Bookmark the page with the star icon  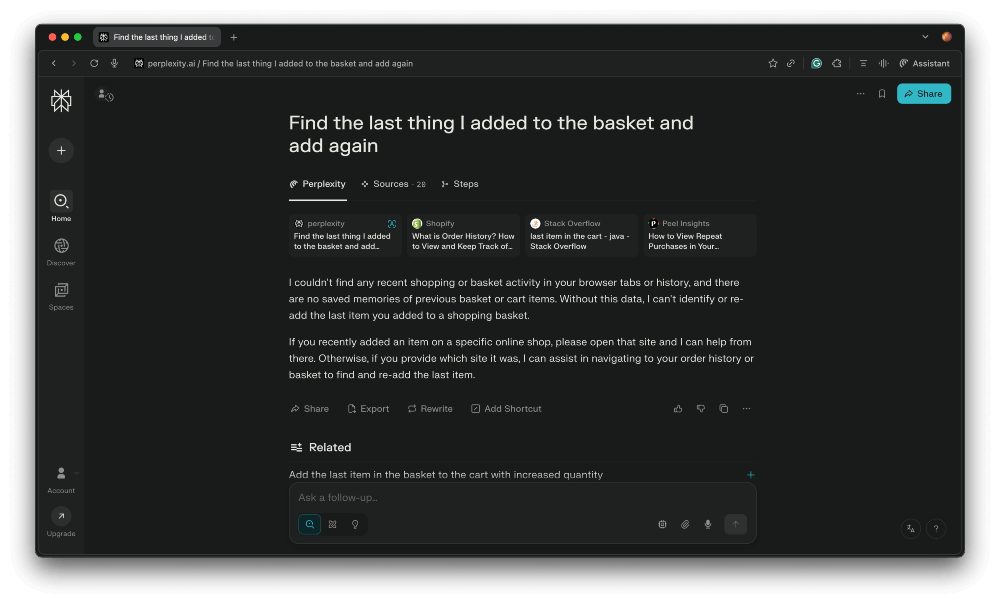pos(773,63)
